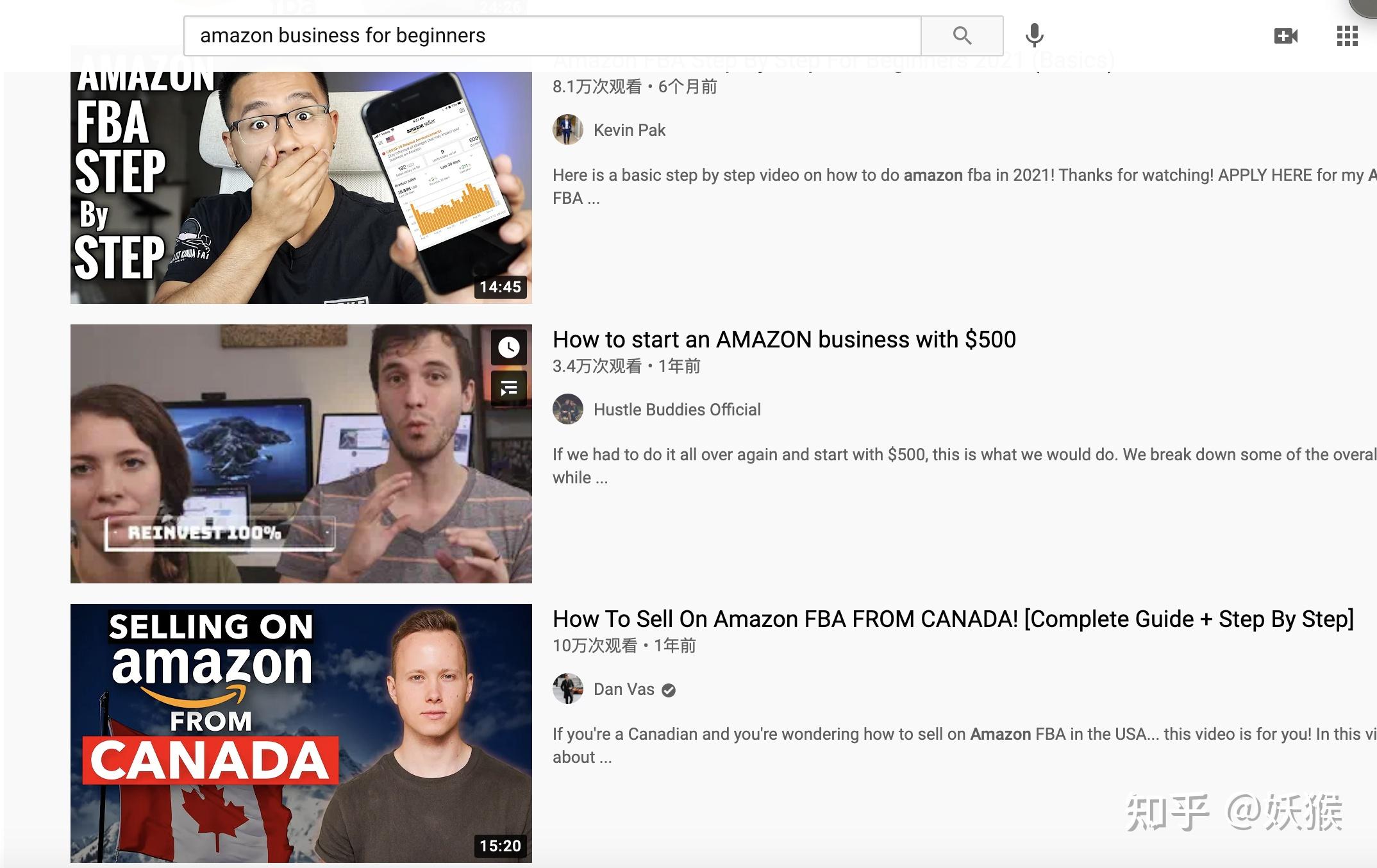Visit the Kevin Pak channel name link
This screenshot has width=1377, height=868.
630,130
